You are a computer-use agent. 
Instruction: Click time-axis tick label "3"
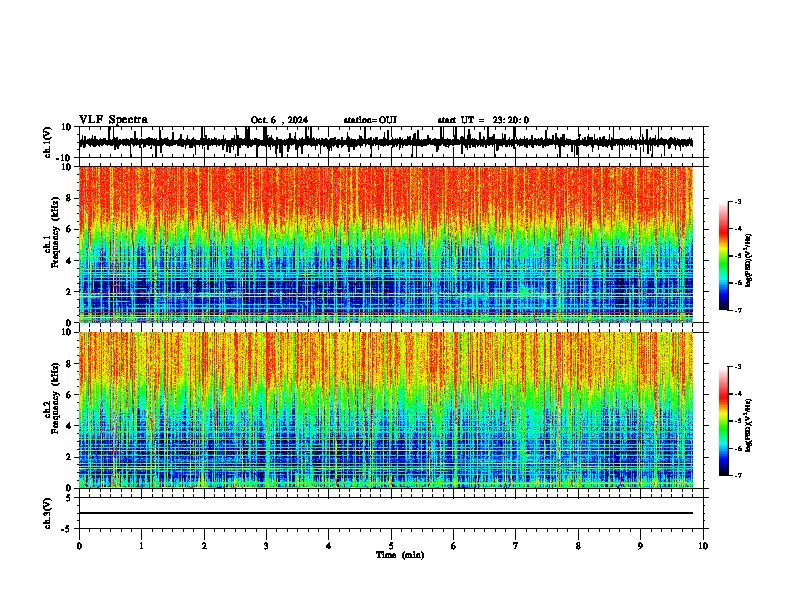pyautogui.click(x=266, y=546)
